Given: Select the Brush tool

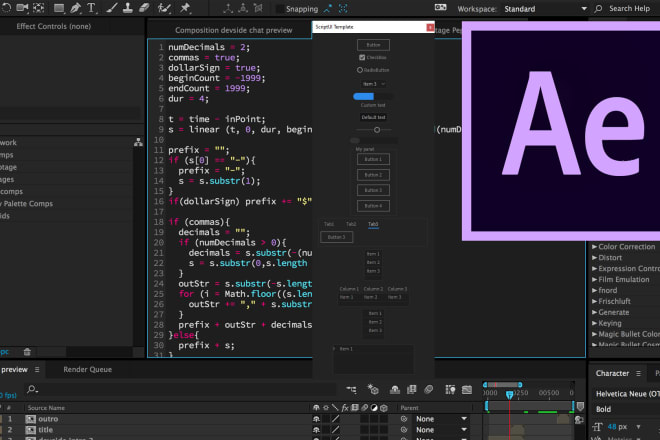Looking at the screenshot, I should point(112,8).
